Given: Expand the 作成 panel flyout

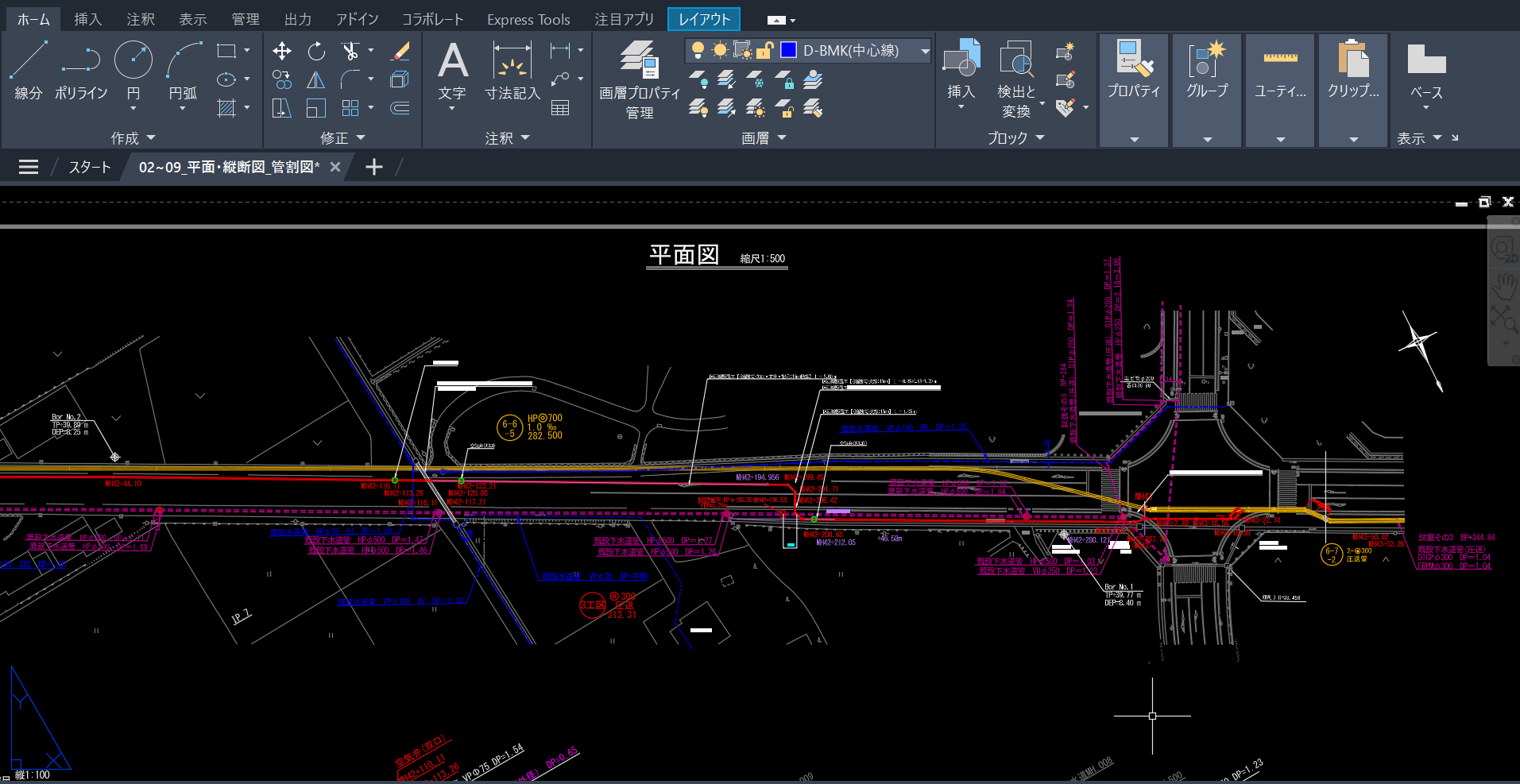Looking at the screenshot, I should click(133, 138).
